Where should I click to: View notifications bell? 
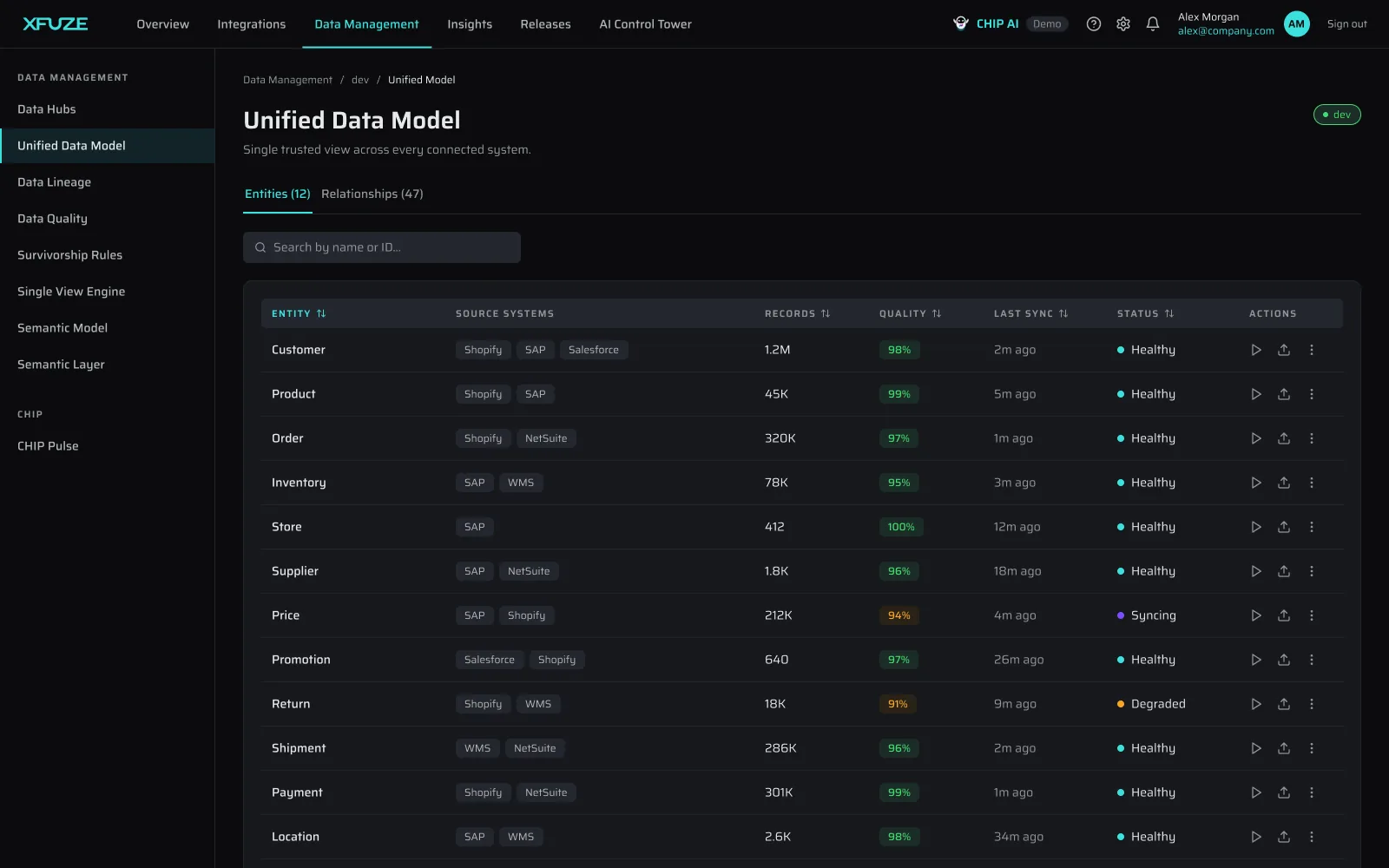[x=1153, y=24]
